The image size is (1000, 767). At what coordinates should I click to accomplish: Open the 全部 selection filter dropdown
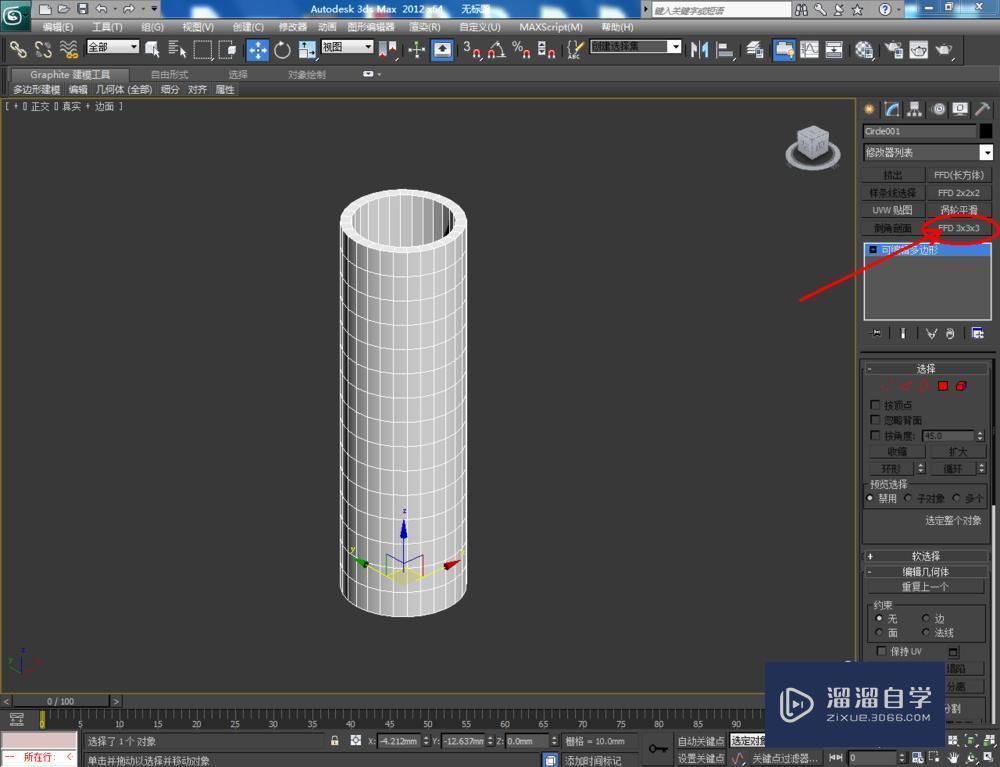[113, 47]
